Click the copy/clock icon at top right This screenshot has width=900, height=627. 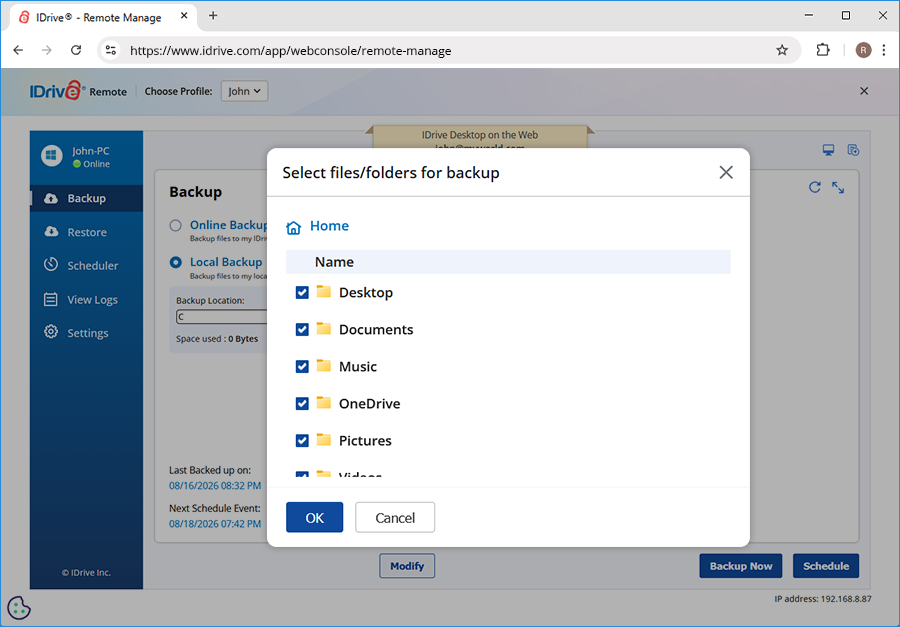point(854,150)
